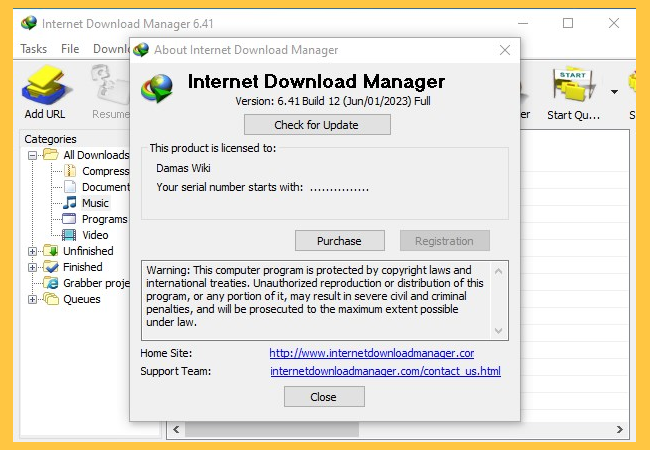Screen dimensions: 650x450
Task: Open the Tasks menu
Action: 34,49
